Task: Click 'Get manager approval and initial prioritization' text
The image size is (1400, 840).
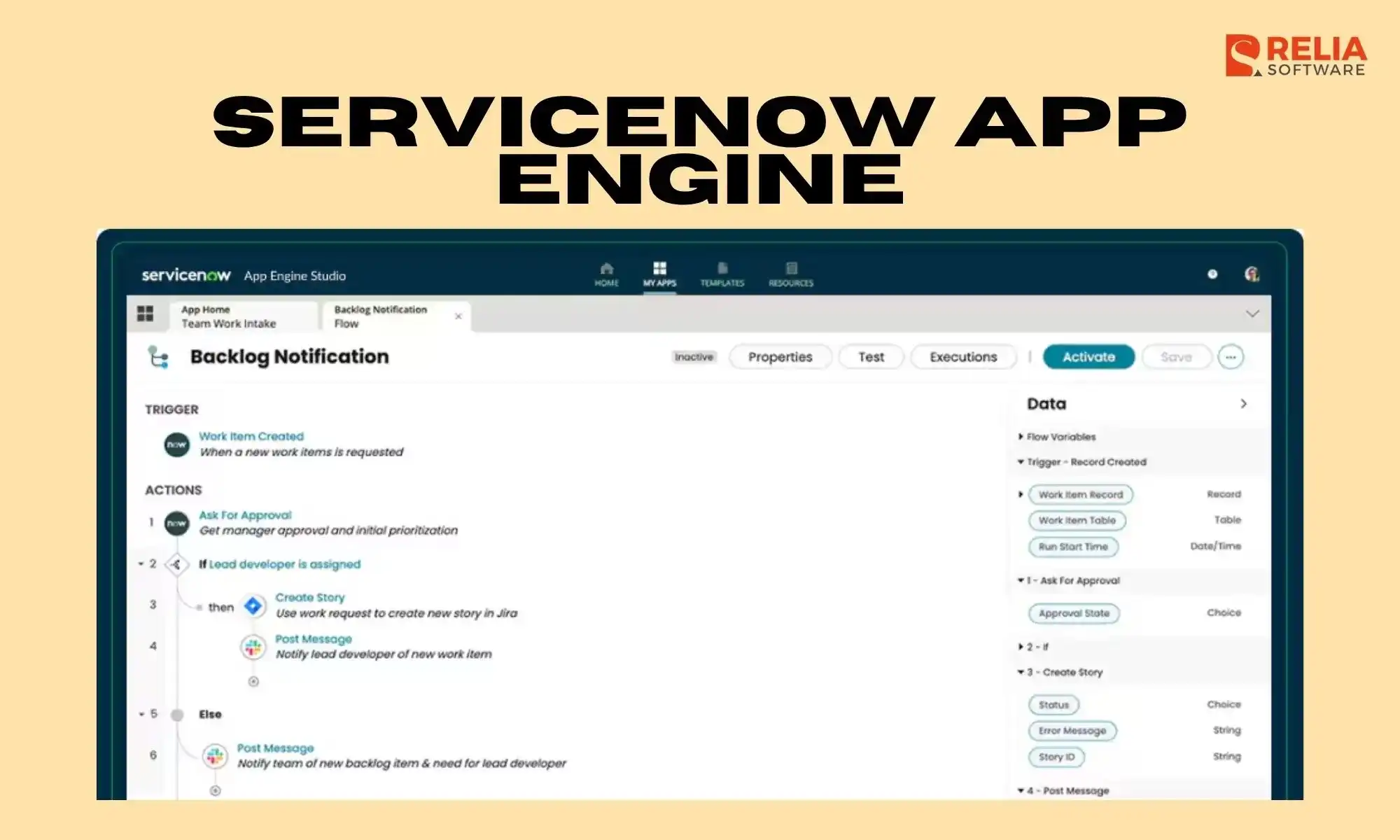Action: tap(328, 531)
